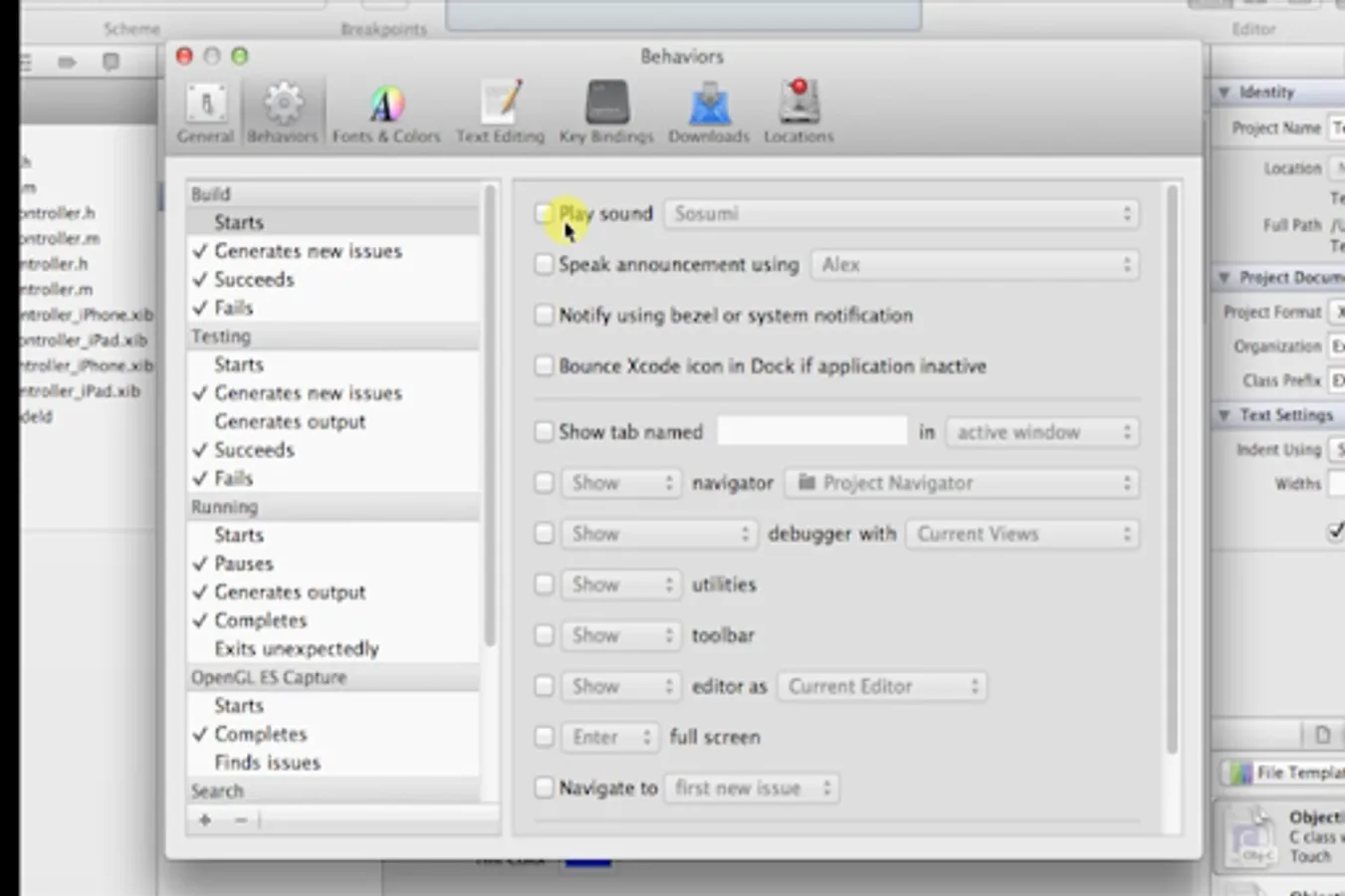
Task: Pick an option from Current Editor dropdown
Action: tap(882, 686)
